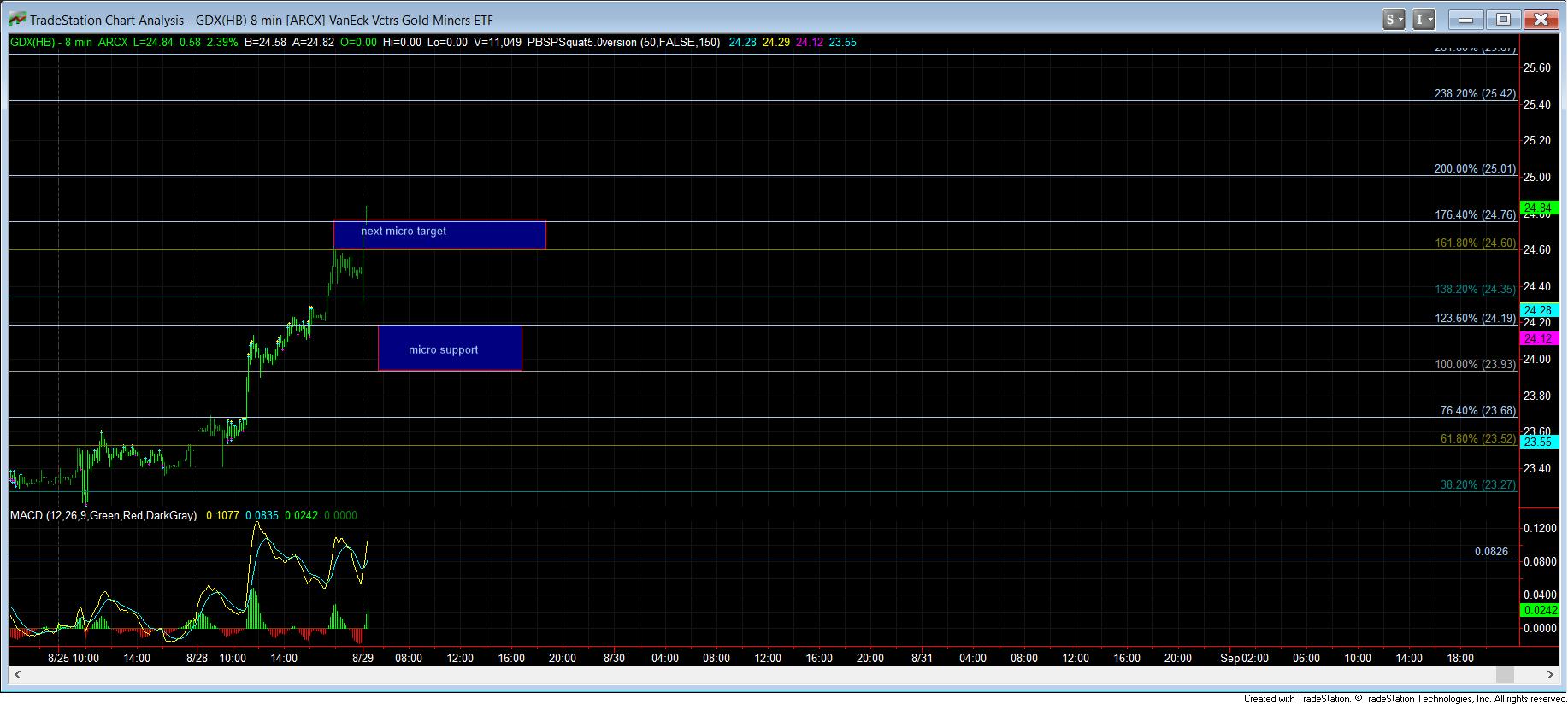Maximize the Chart Analysis window

pos(1503,19)
